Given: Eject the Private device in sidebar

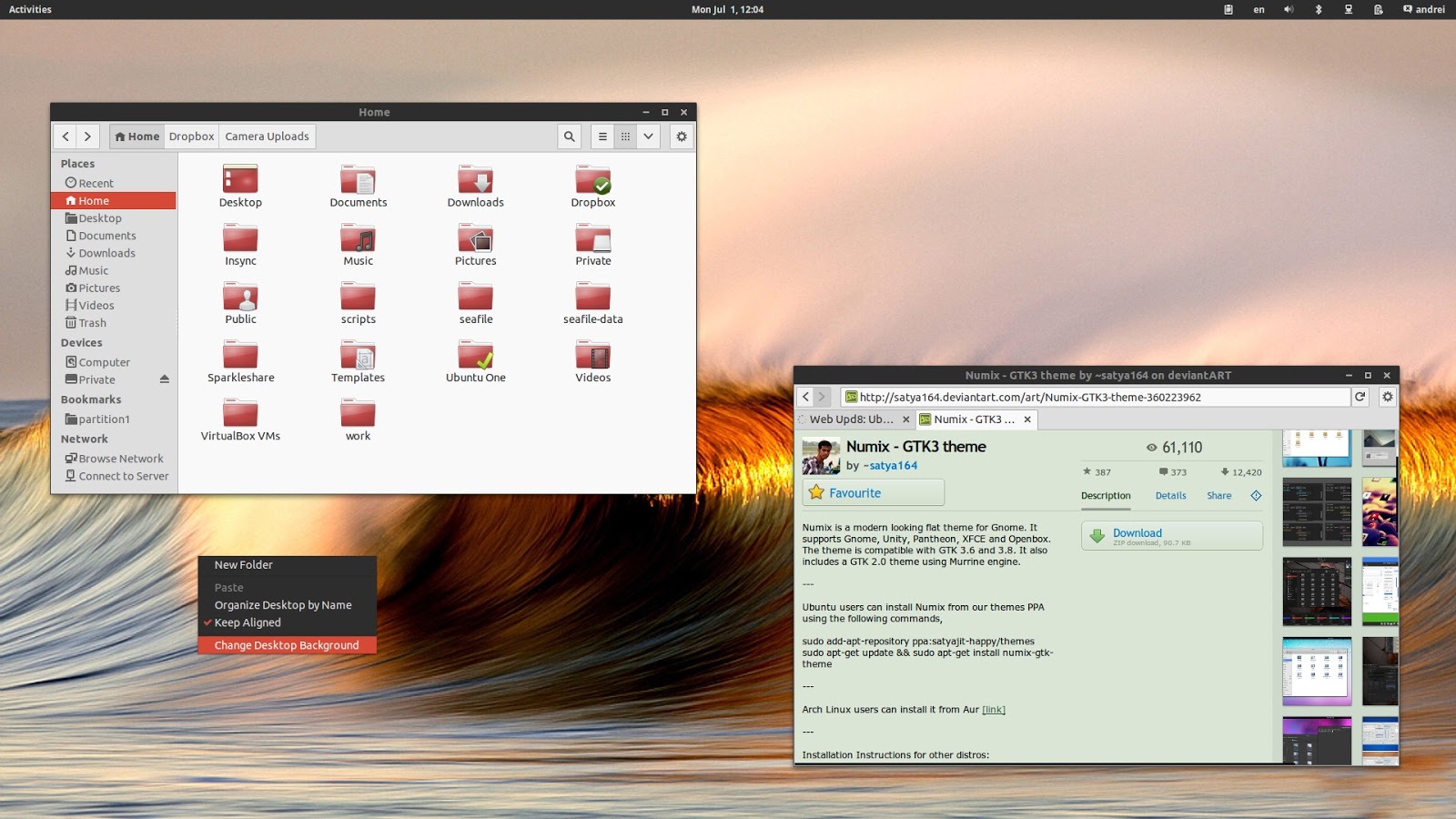Looking at the screenshot, I should coord(165,379).
